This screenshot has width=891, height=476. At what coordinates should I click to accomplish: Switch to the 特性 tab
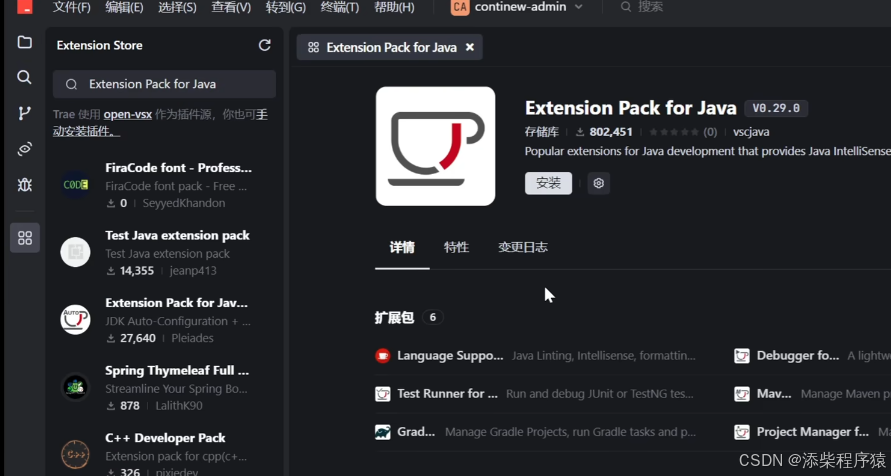(x=456, y=247)
